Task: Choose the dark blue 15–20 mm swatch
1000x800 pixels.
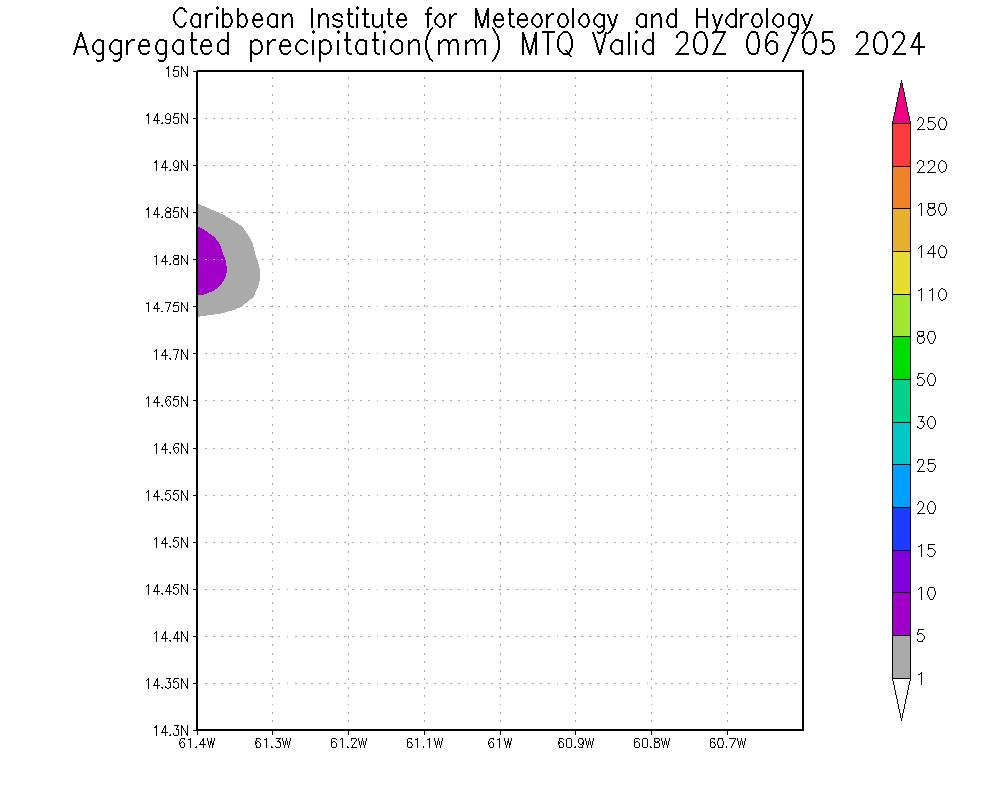Action: click(901, 528)
